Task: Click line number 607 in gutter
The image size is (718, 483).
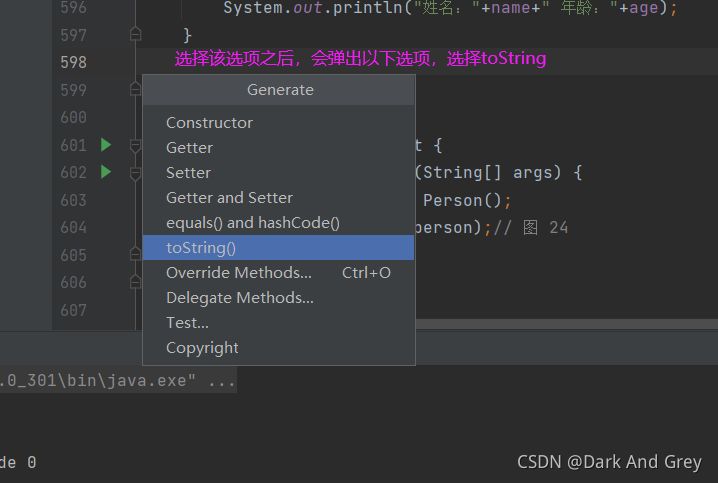Action: 73,310
